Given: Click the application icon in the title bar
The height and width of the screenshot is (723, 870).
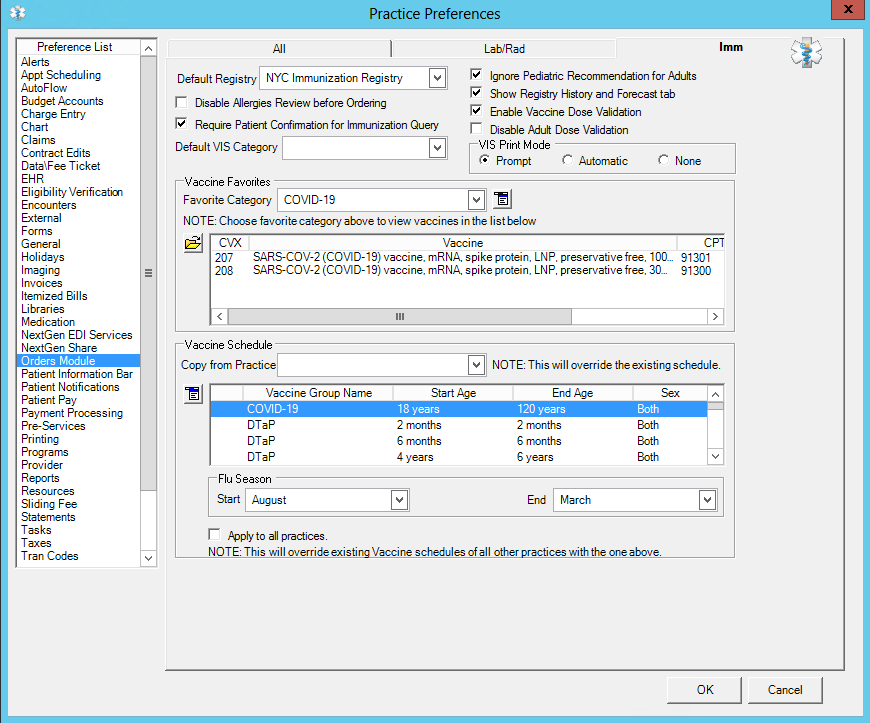Looking at the screenshot, I should [x=18, y=12].
